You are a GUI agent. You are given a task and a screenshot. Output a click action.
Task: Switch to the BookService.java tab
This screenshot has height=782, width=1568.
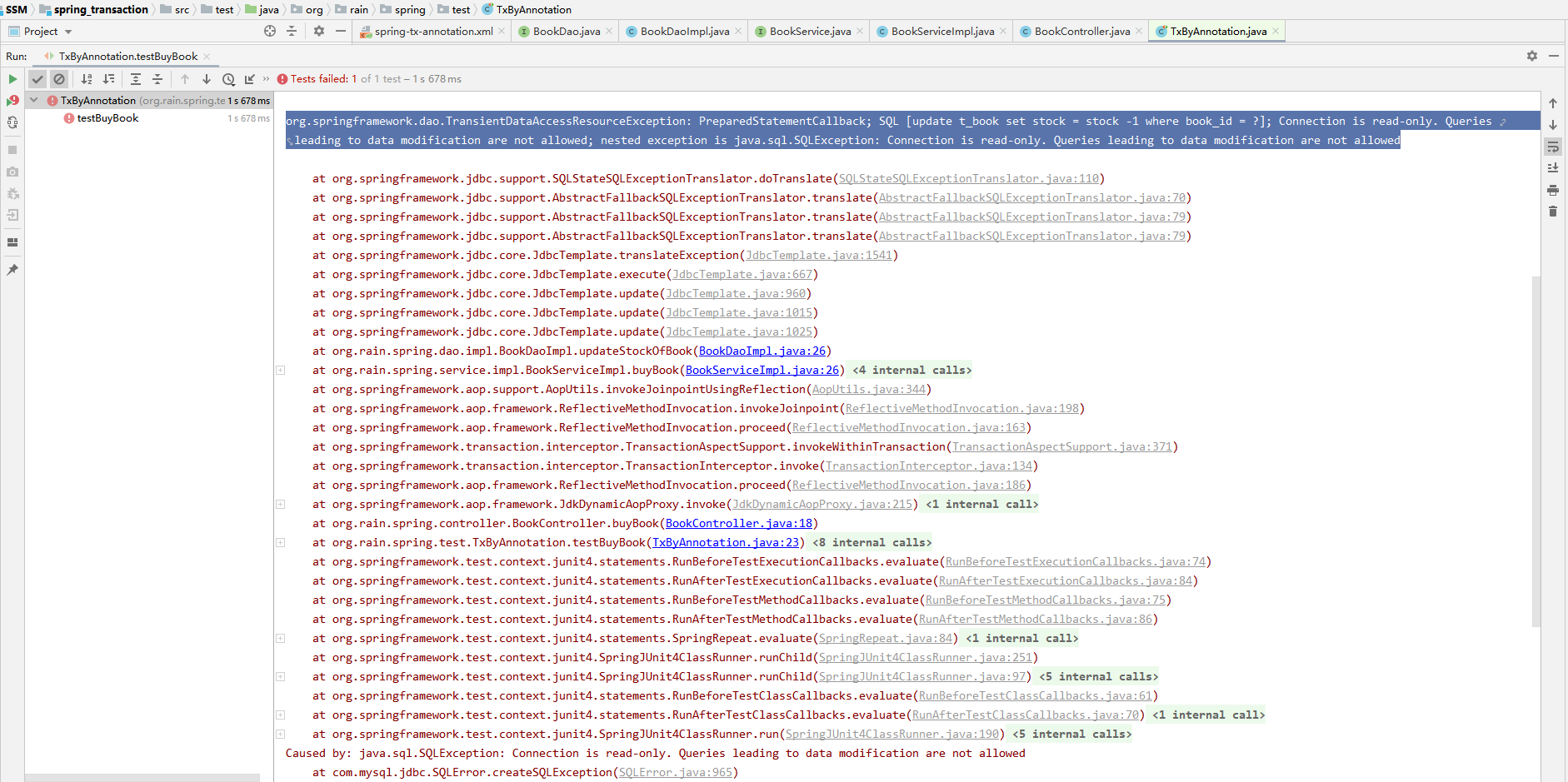pos(810,32)
